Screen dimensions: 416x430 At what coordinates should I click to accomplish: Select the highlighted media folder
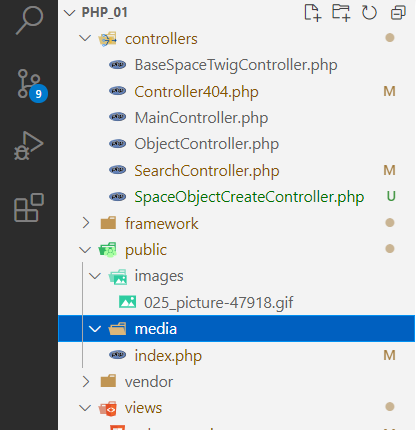click(237, 329)
